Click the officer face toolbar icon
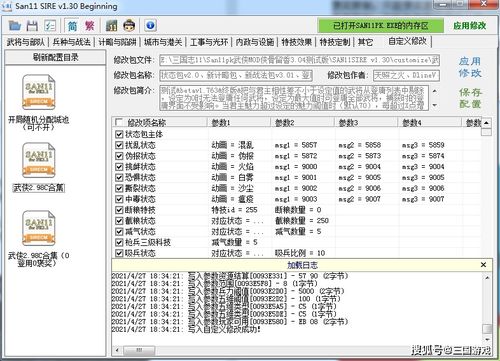Viewport: 500px width, 361px height. click(x=129, y=26)
